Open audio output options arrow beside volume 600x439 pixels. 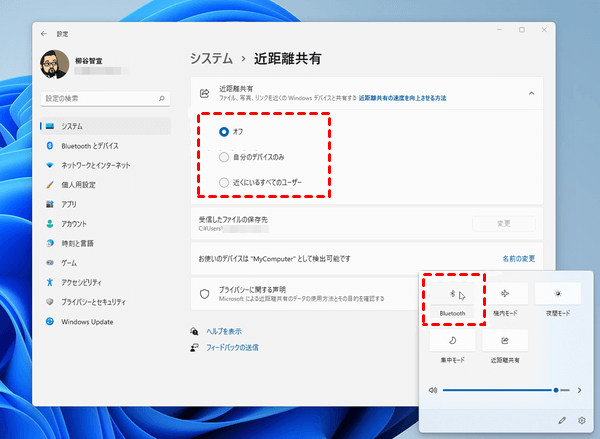click(x=579, y=389)
